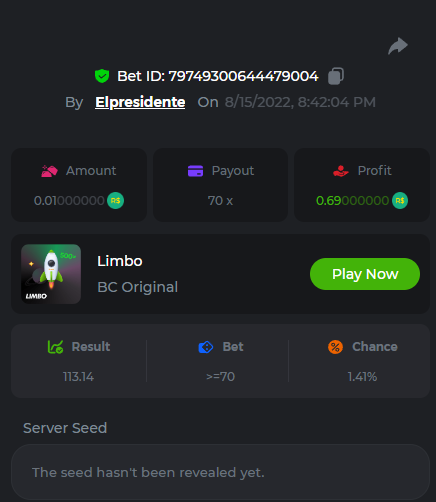This screenshot has height=502, width=436.
Task: Click the green Result chart icon
Action: point(55,347)
